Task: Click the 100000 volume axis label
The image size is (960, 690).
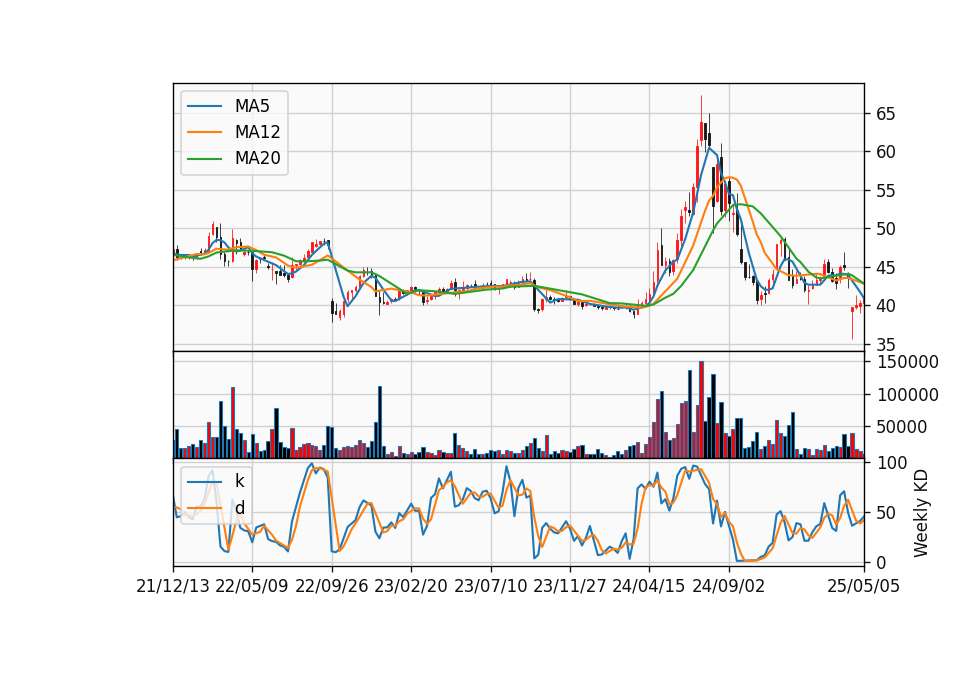Action: [908, 396]
